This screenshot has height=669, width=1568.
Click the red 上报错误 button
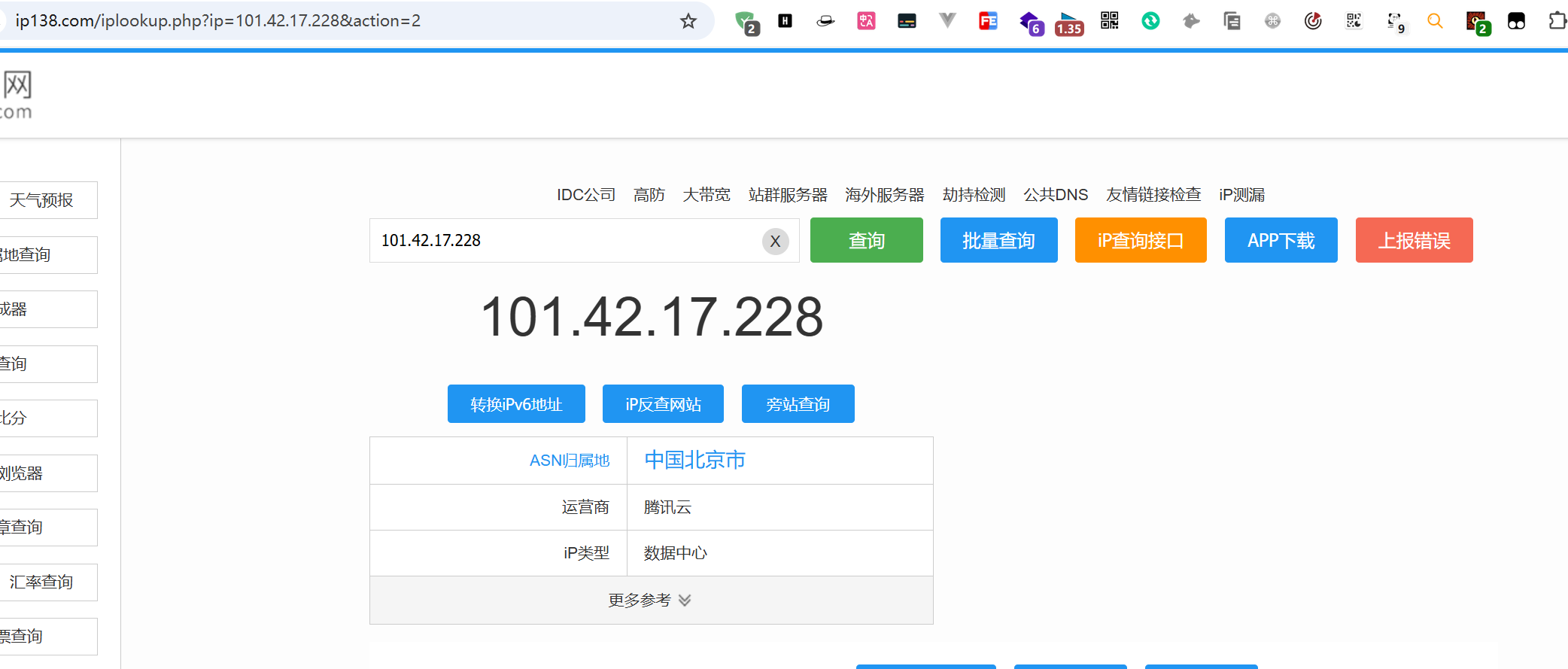pos(1413,241)
